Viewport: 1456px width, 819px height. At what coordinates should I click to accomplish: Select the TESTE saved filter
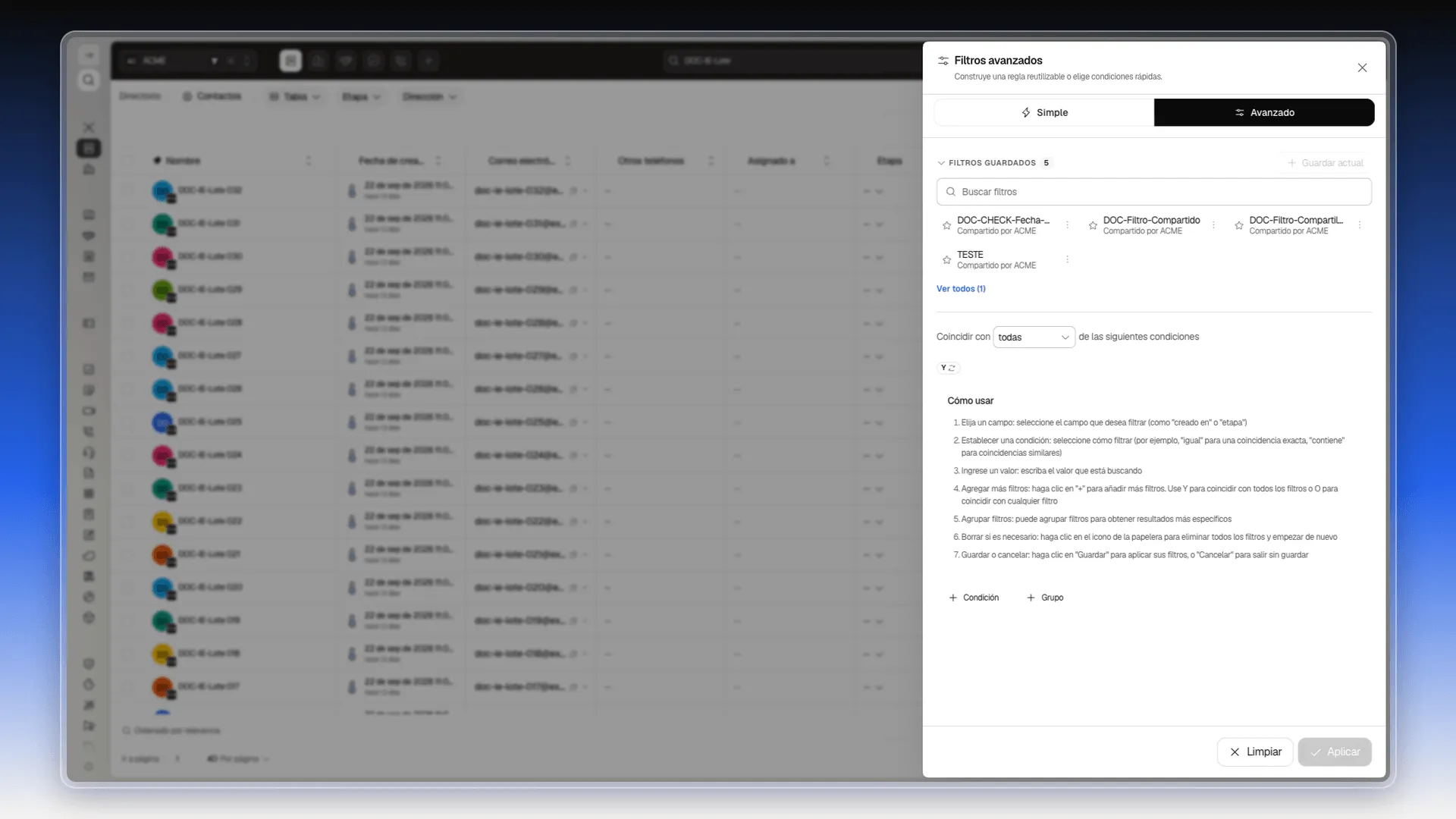(x=996, y=259)
